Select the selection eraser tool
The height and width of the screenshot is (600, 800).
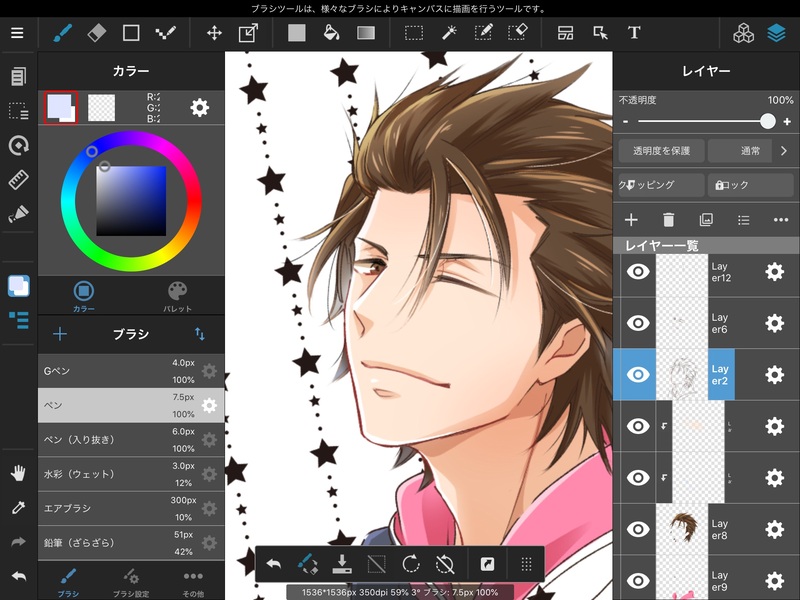[x=518, y=33]
